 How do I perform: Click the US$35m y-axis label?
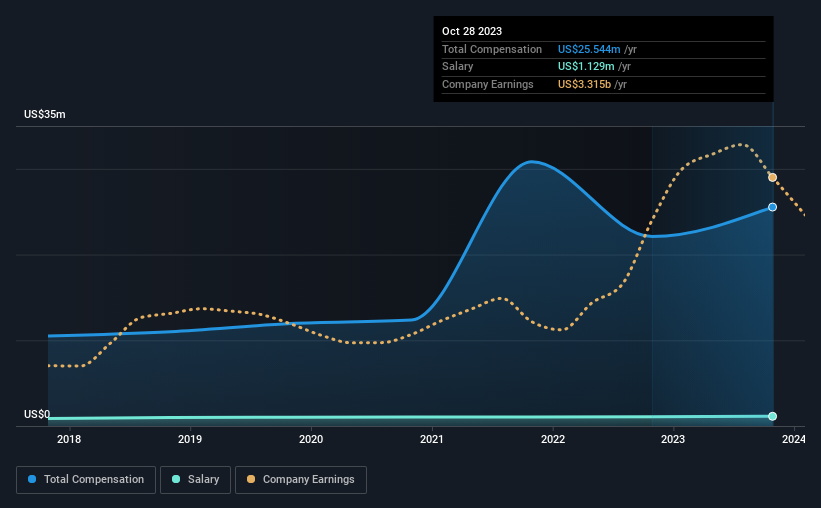click(45, 114)
